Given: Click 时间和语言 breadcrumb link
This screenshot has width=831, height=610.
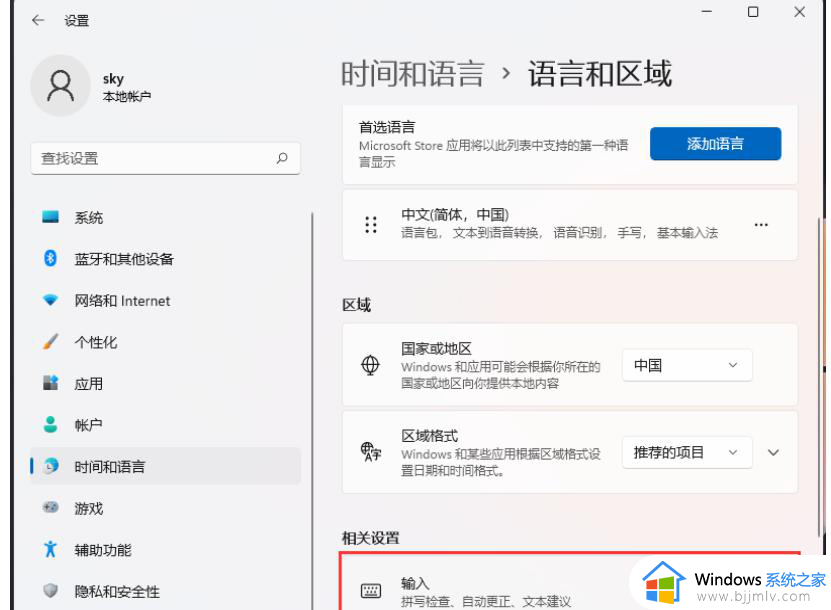Looking at the screenshot, I should tap(412, 73).
